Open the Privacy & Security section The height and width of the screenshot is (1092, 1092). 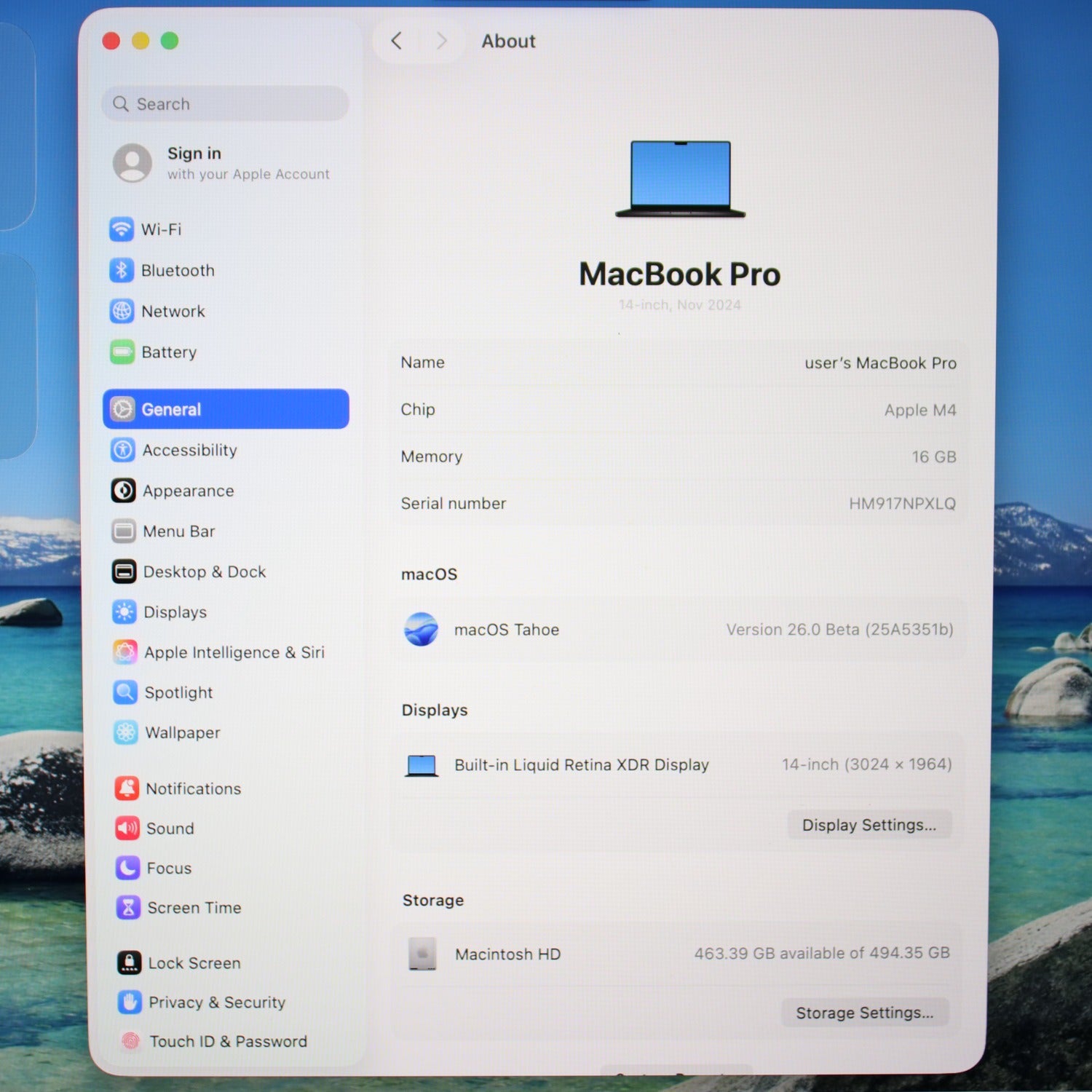point(216,1002)
